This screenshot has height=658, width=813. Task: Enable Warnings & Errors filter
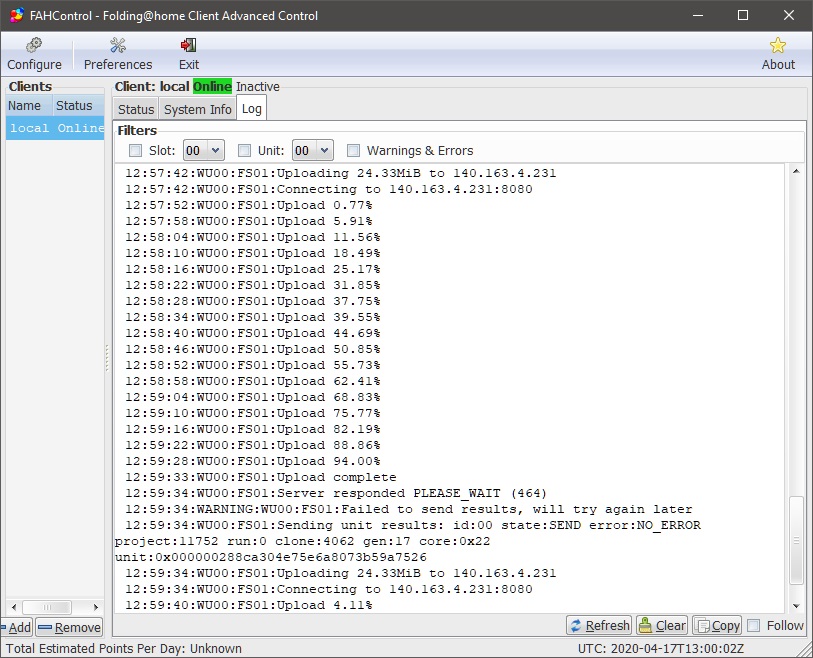[353, 150]
